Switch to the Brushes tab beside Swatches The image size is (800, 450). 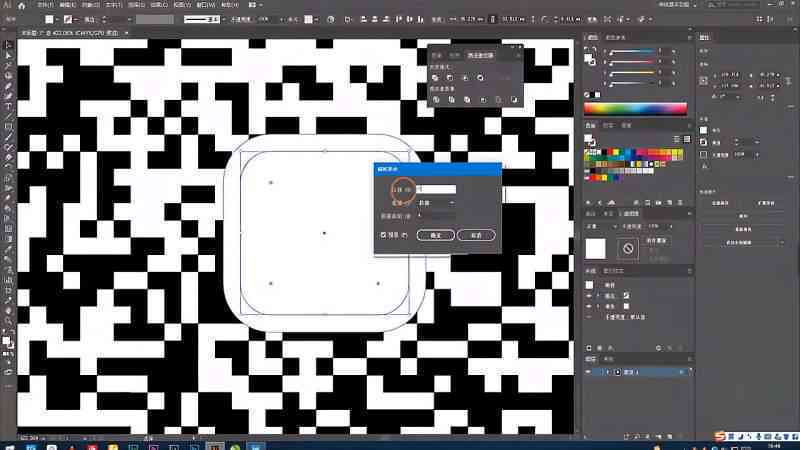click(x=608, y=125)
